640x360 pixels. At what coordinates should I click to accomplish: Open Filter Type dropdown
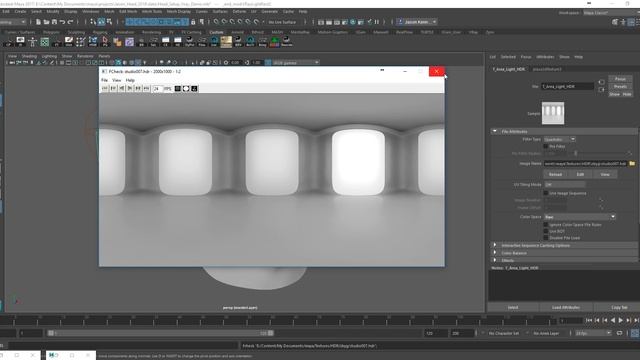coord(559,139)
